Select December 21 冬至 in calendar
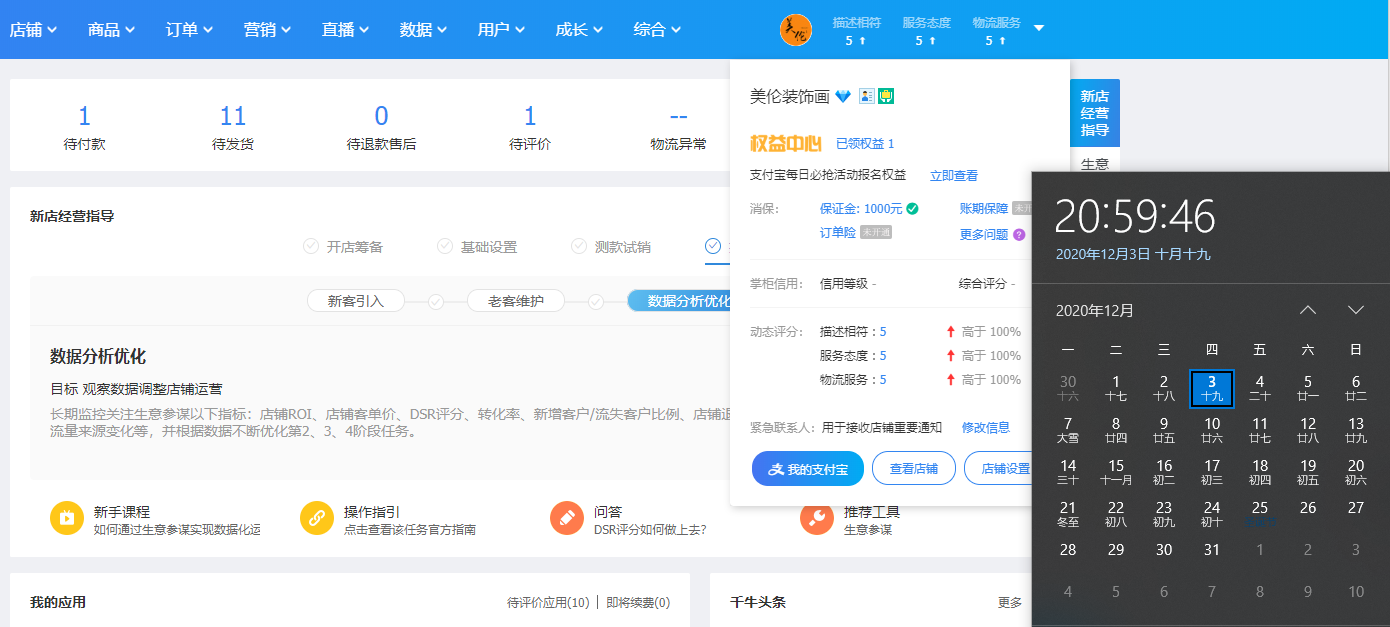This screenshot has width=1390, height=627. 1068,513
